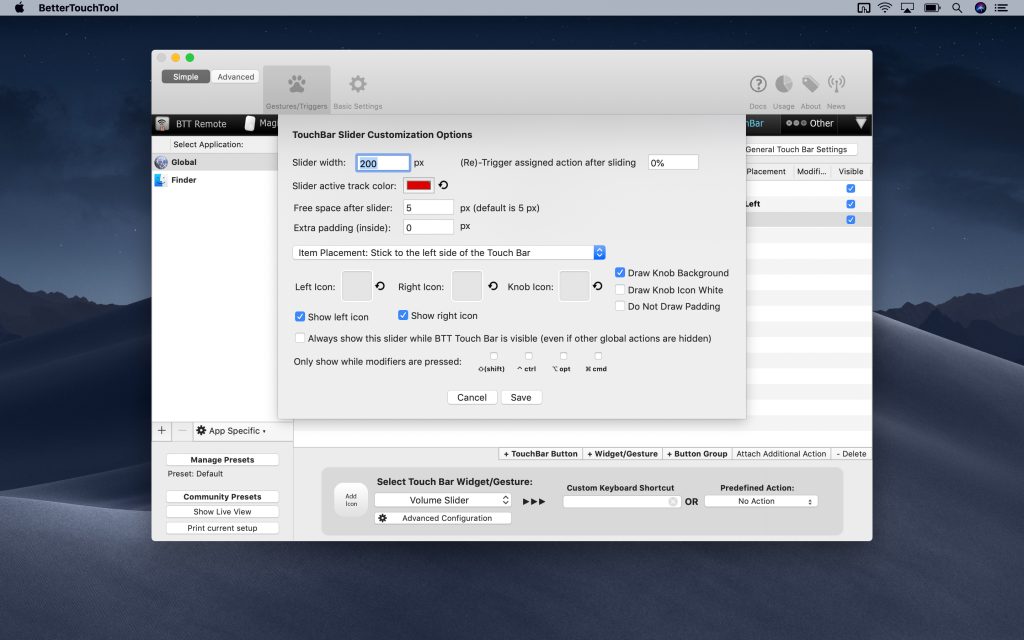Click Print current setup
Image resolution: width=1024 pixels, height=640 pixels.
tap(222, 528)
